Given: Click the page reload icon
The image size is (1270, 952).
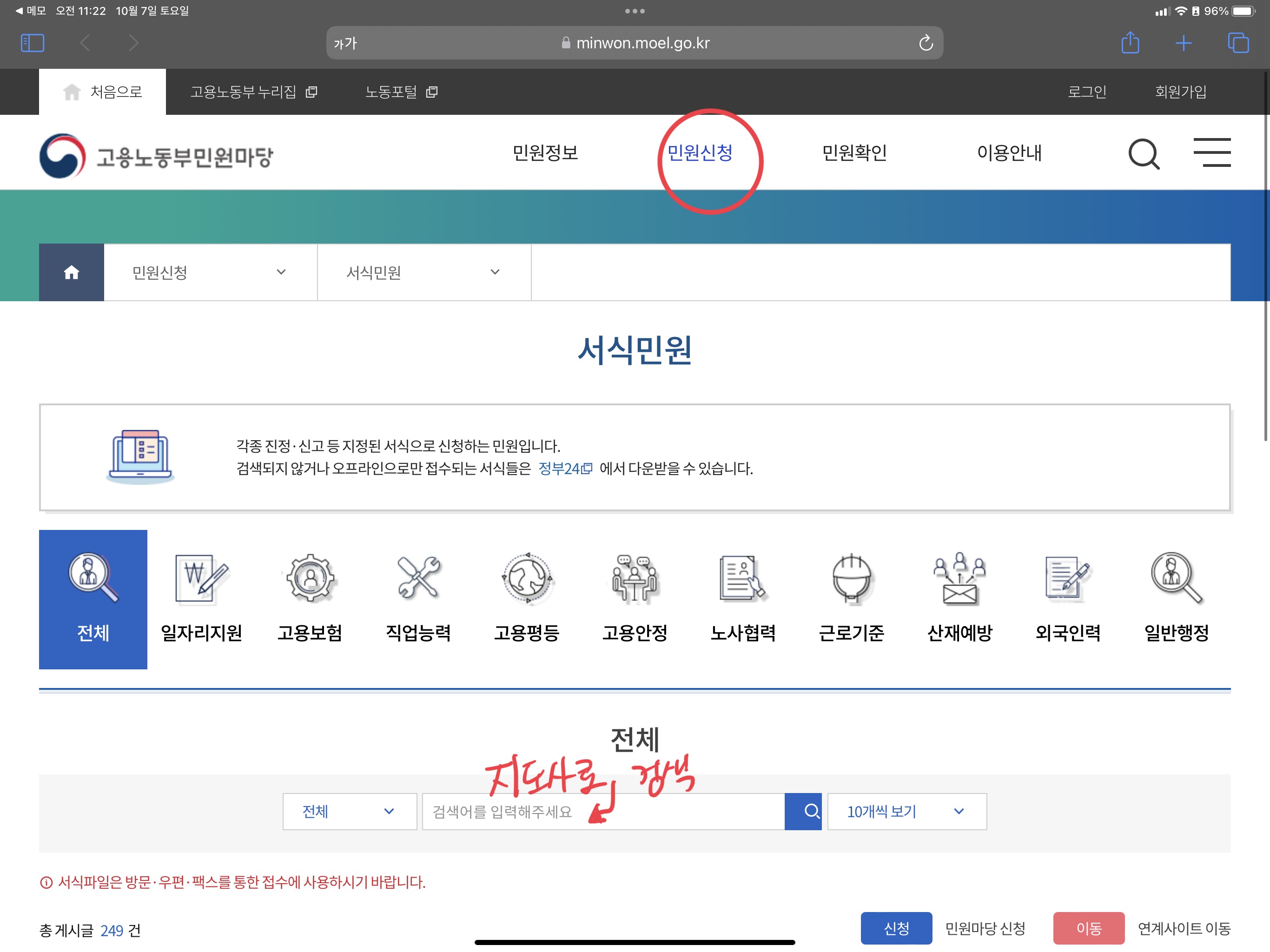Looking at the screenshot, I should coord(926,43).
